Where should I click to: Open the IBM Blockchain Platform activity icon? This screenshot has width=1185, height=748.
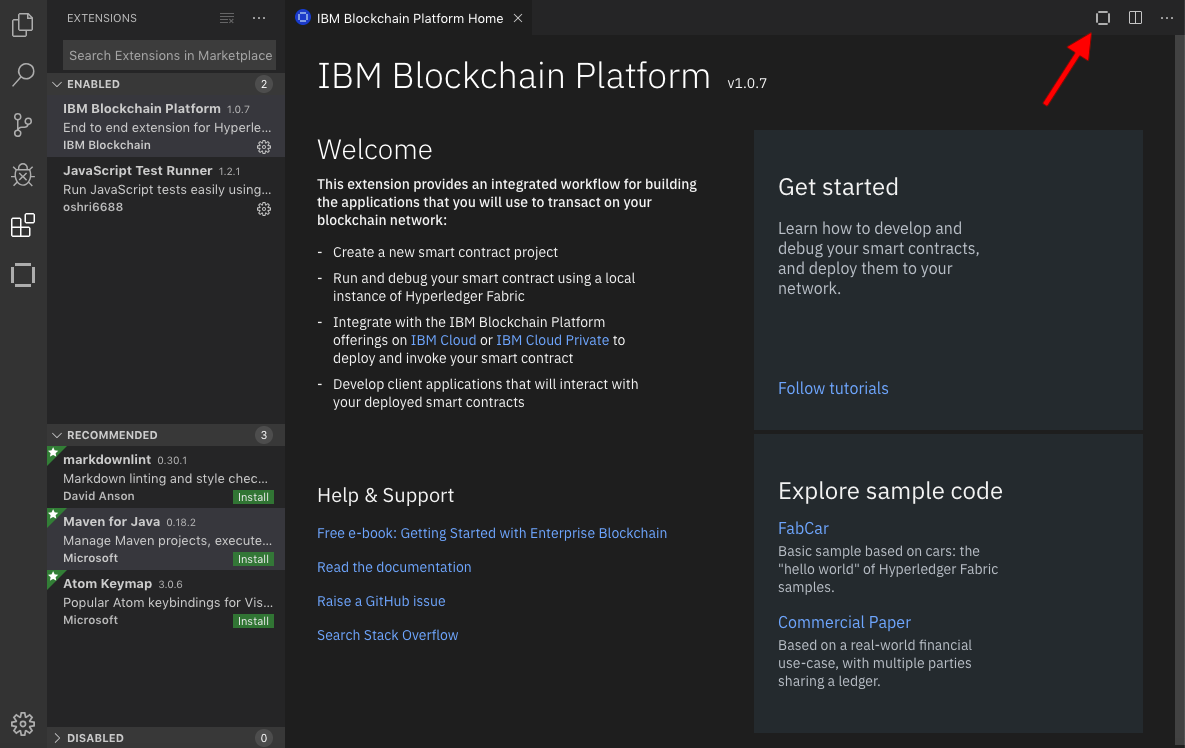pyautogui.click(x=23, y=275)
